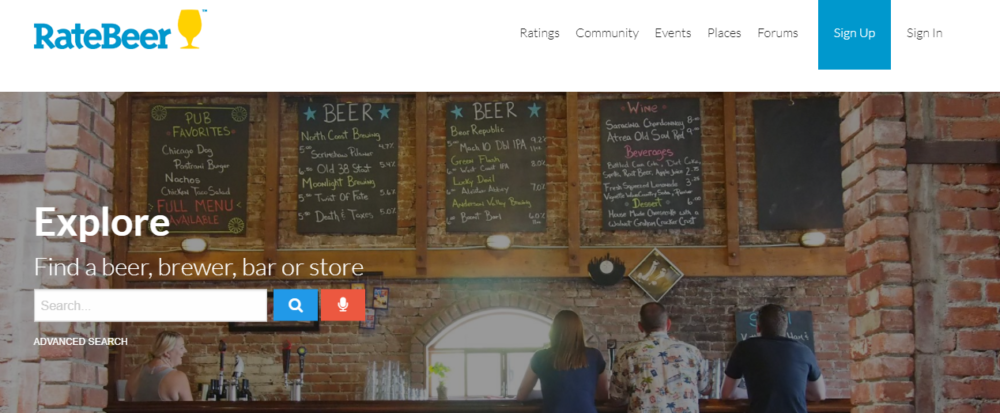Click the blue magnifying glass search button
Image resolution: width=1000 pixels, height=413 pixels.
(x=295, y=305)
